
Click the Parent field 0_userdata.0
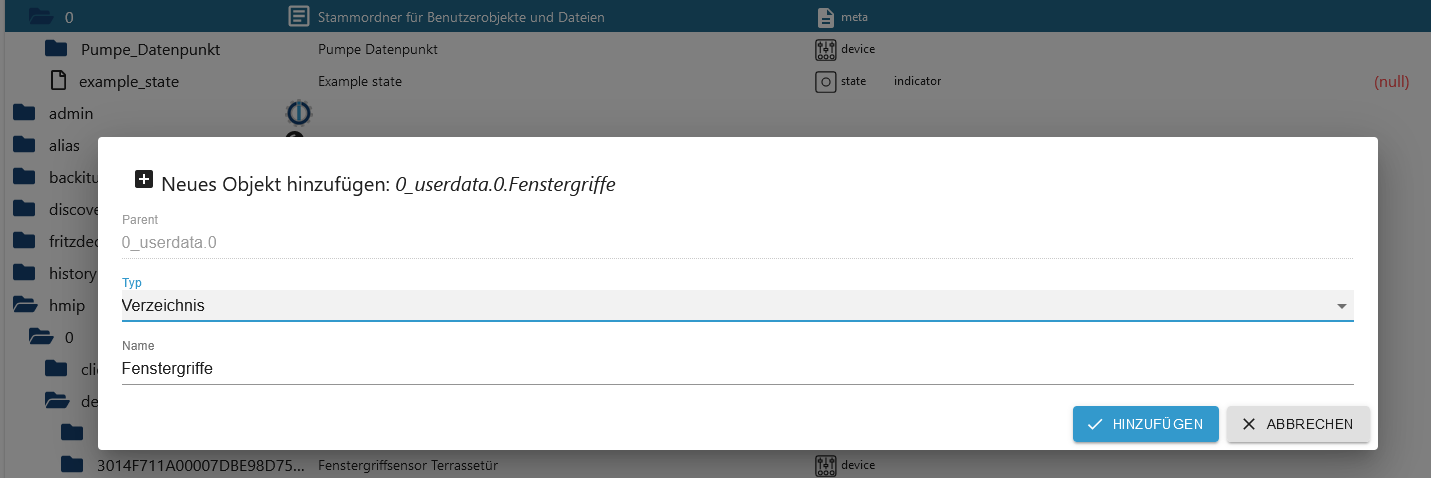[736, 242]
